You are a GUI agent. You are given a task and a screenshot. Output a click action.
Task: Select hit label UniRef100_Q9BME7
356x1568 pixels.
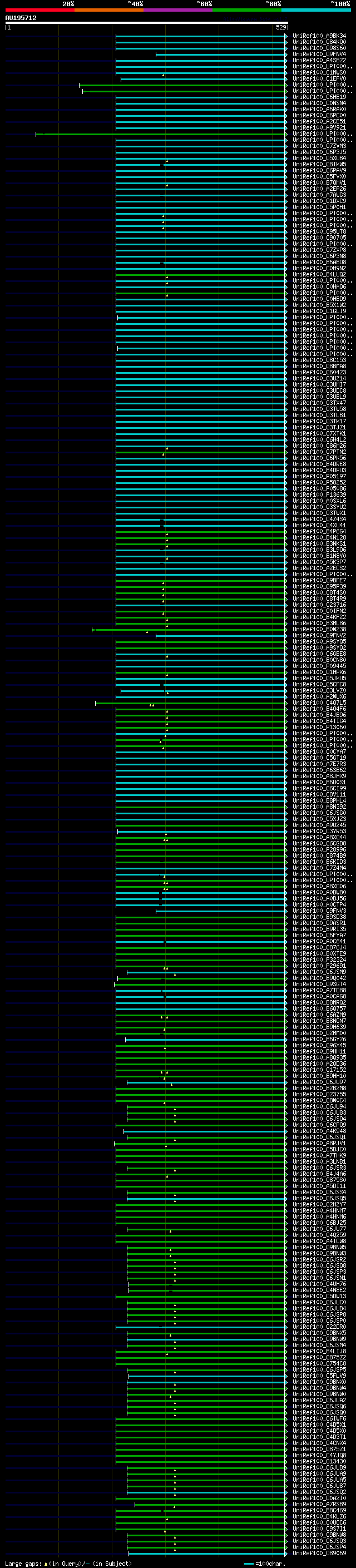coord(319,581)
